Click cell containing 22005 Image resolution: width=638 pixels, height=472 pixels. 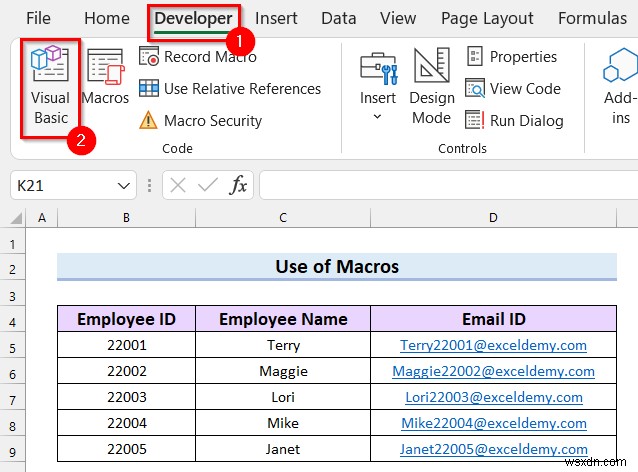pos(127,449)
